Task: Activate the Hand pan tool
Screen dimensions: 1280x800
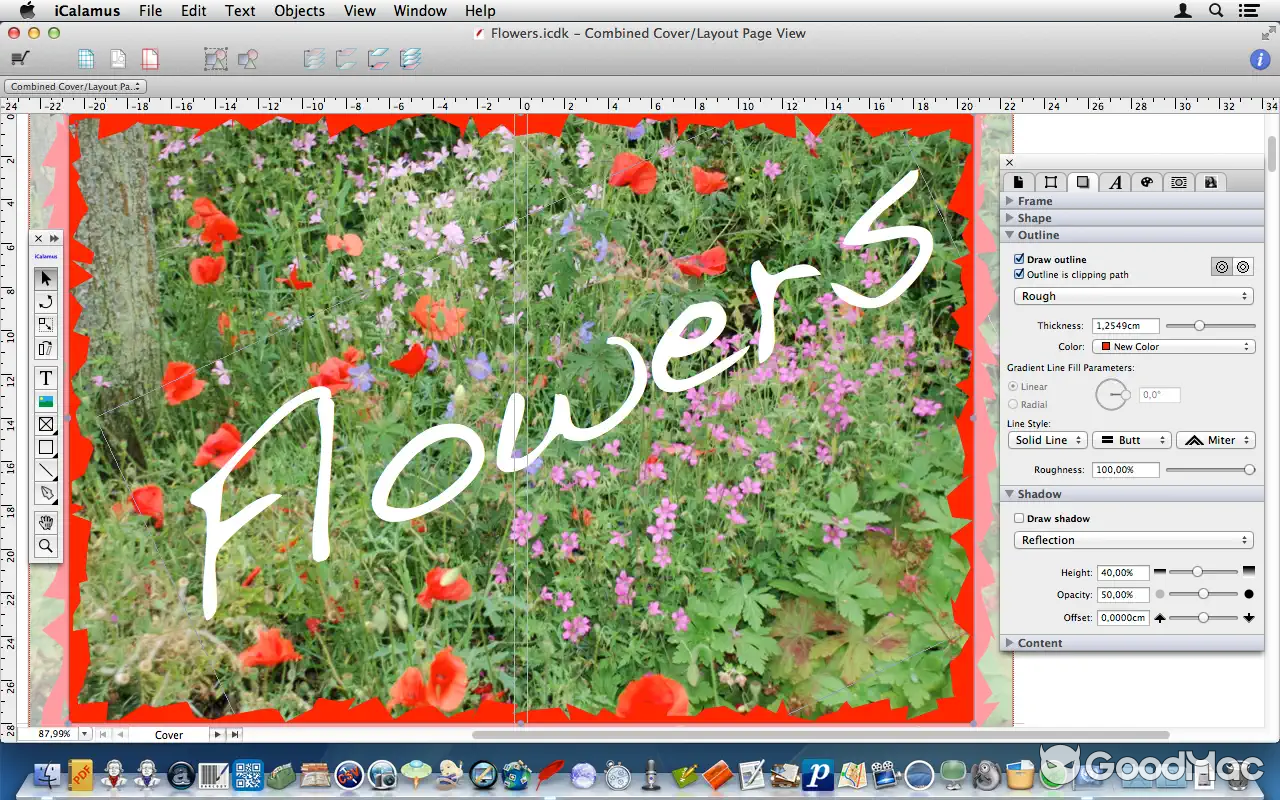Action: [x=46, y=522]
